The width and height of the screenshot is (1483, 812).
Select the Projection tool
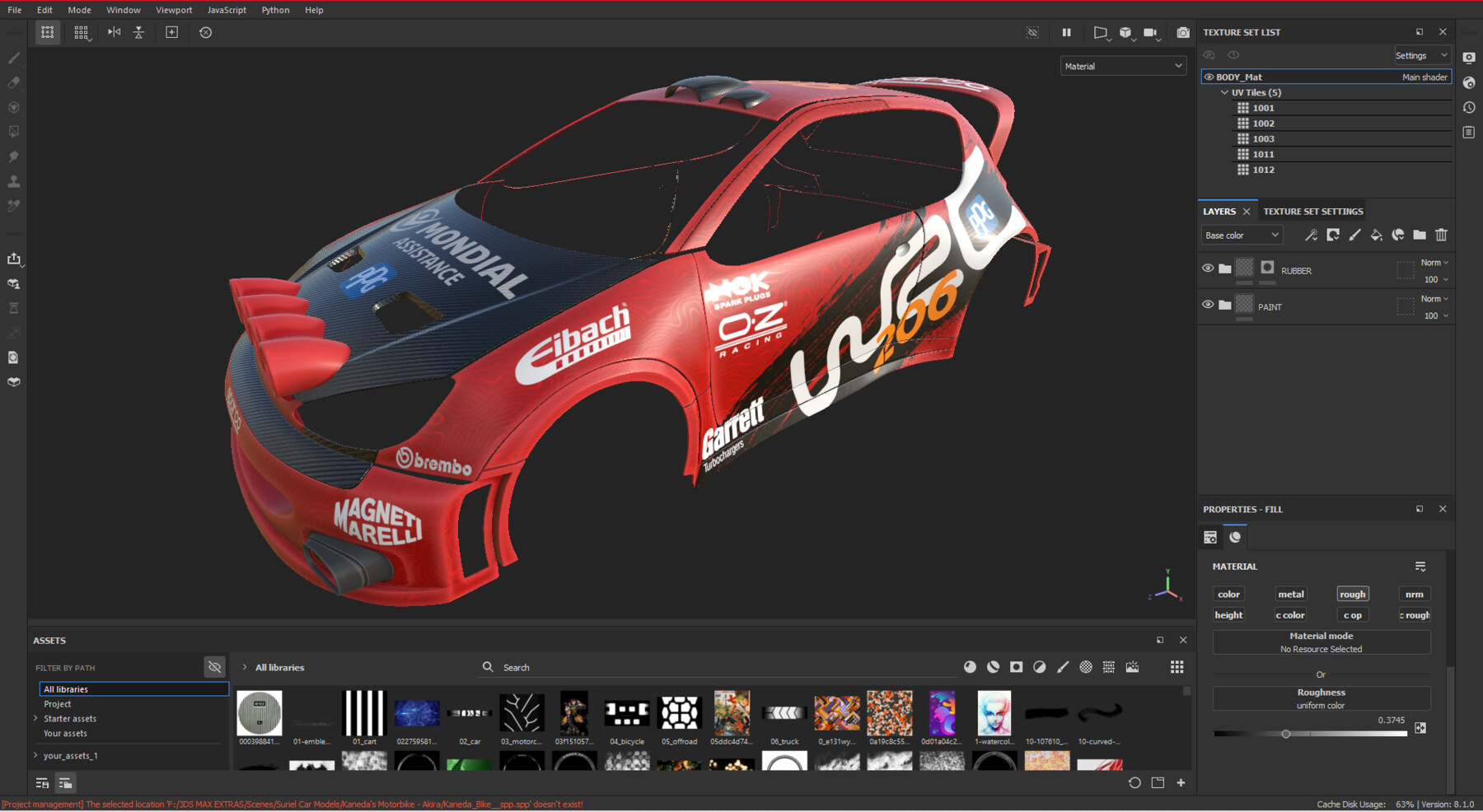(13, 107)
